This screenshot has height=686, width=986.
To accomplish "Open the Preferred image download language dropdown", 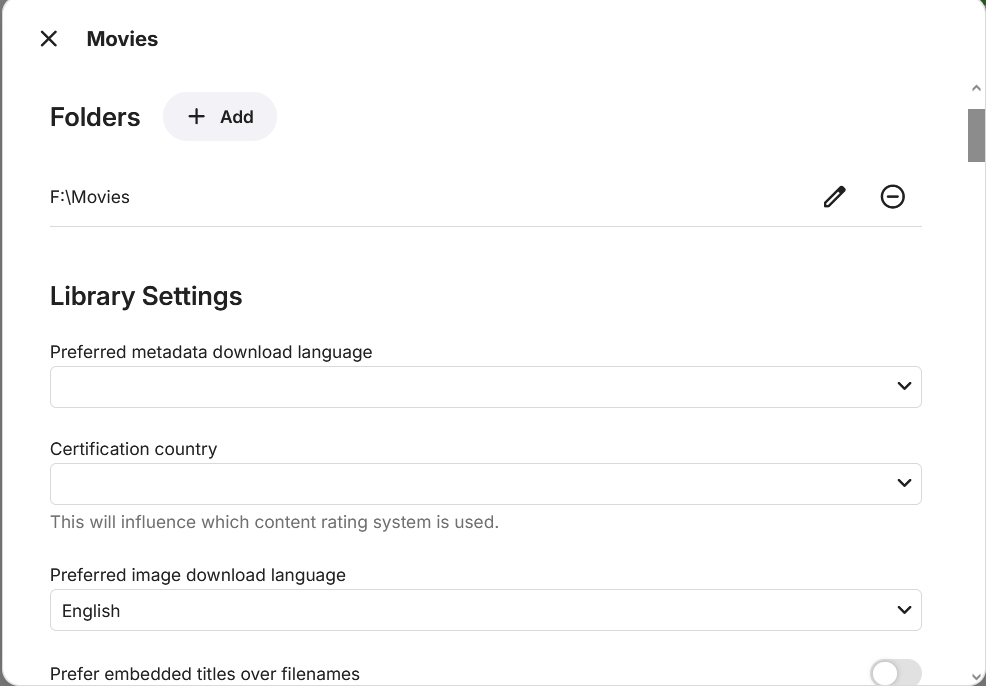I will click(x=485, y=611).
